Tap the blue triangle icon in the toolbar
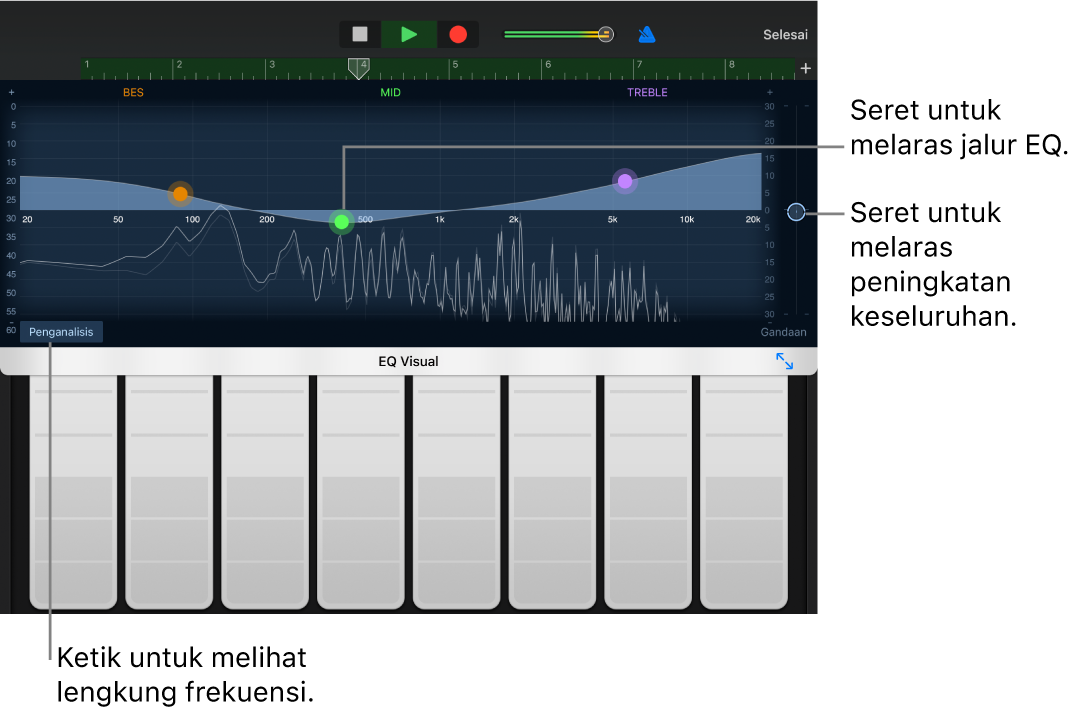The width and height of the screenshot is (1091, 718). tap(646, 33)
